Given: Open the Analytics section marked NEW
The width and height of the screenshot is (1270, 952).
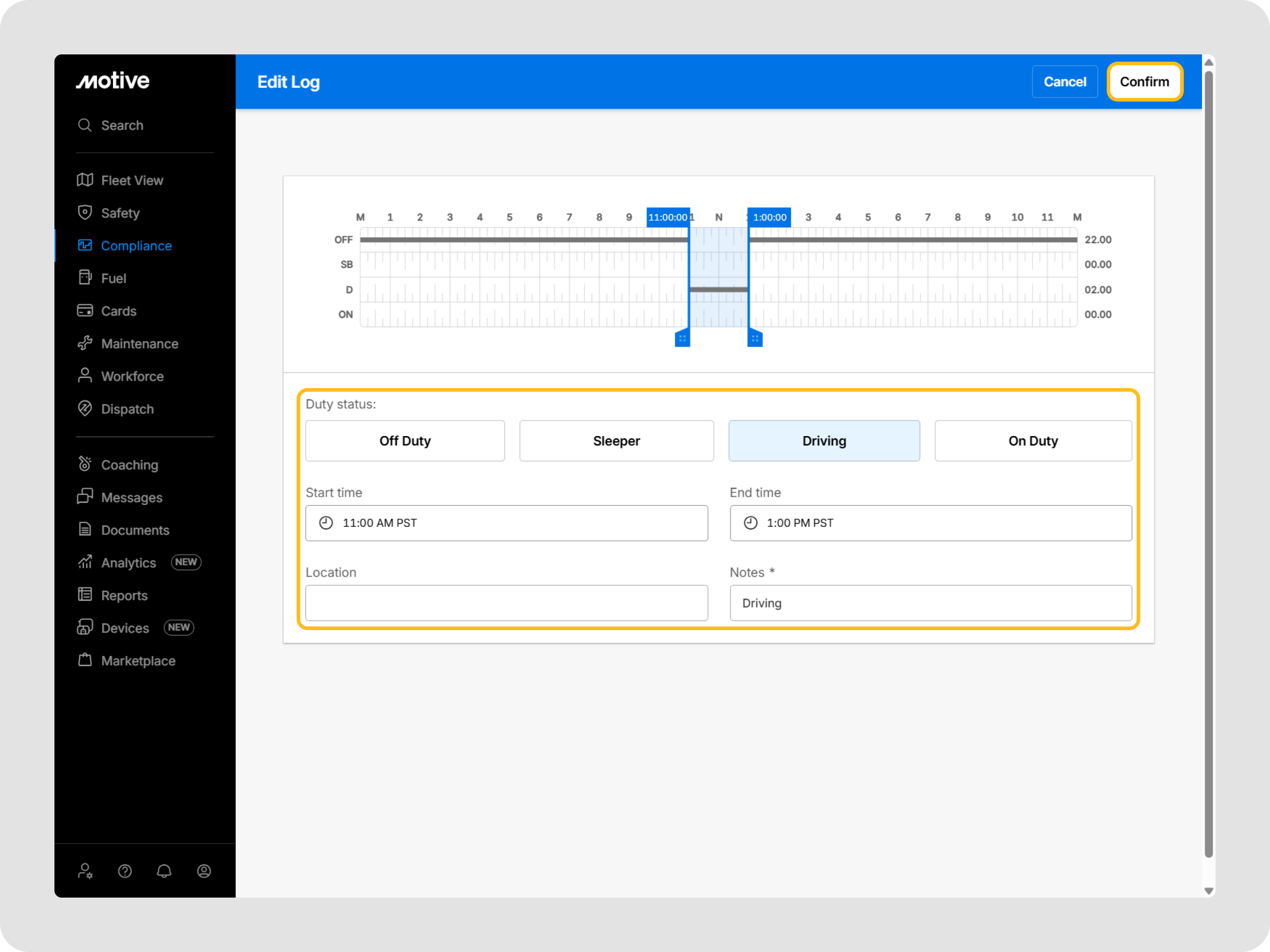Looking at the screenshot, I should 128,563.
